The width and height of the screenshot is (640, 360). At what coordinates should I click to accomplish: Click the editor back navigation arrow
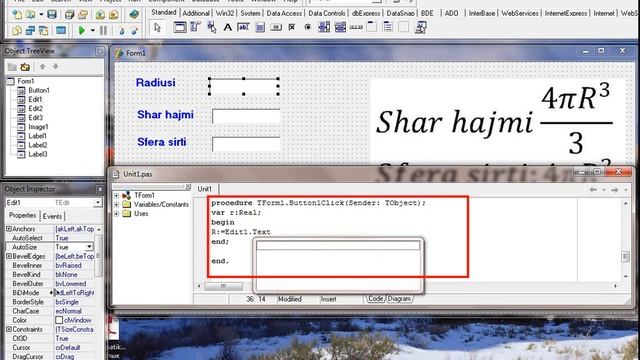coord(593,189)
